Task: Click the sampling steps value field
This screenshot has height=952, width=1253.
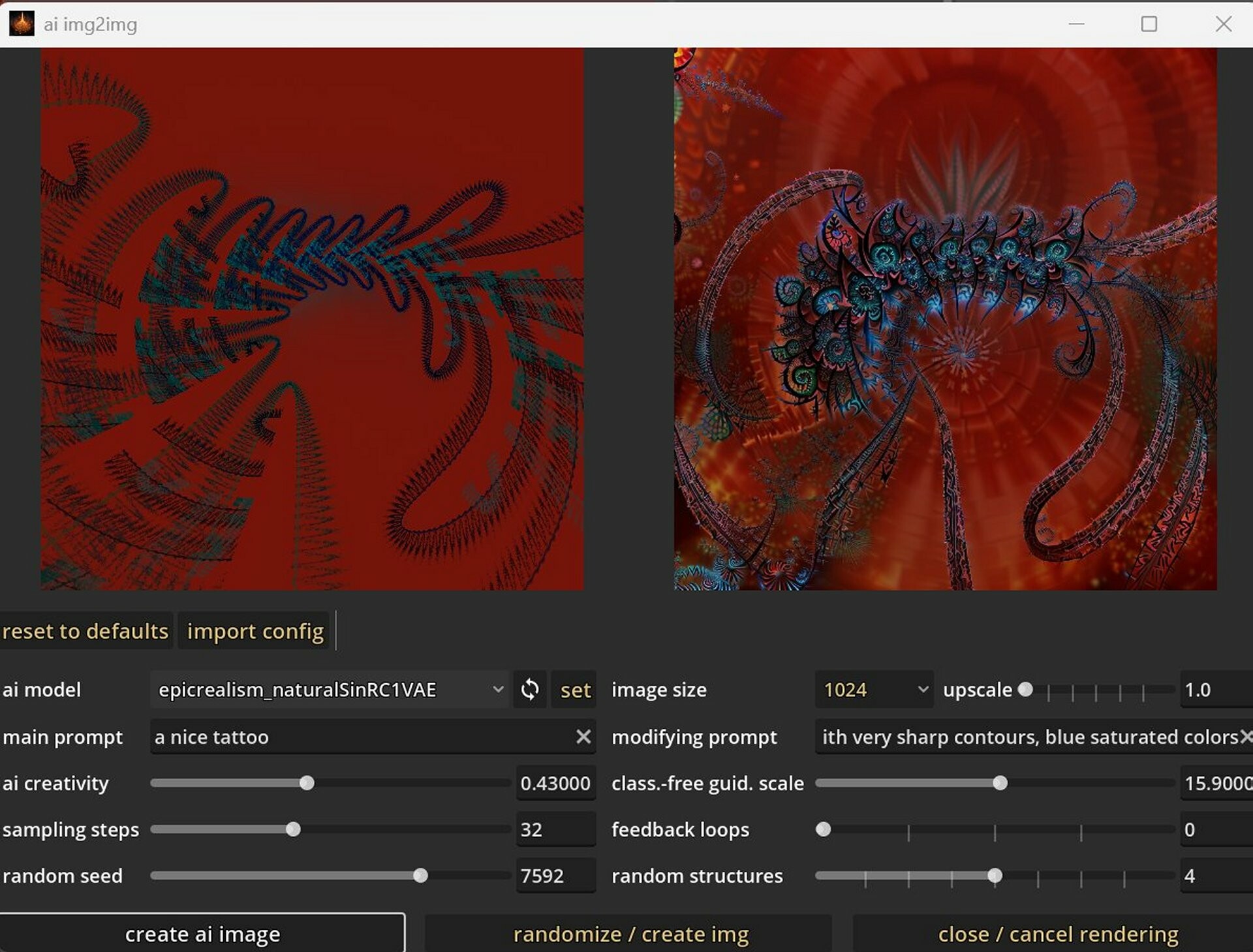Action: click(555, 829)
